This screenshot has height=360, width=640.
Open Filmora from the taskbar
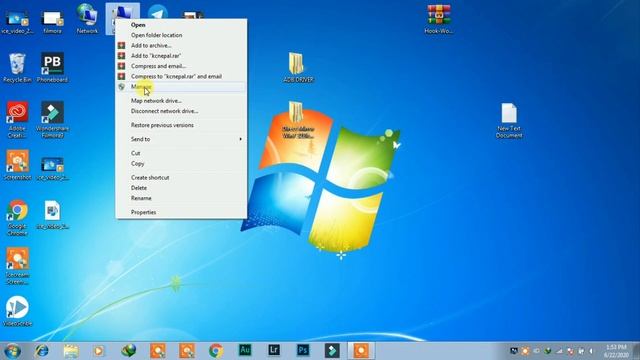click(x=332, y=350)
